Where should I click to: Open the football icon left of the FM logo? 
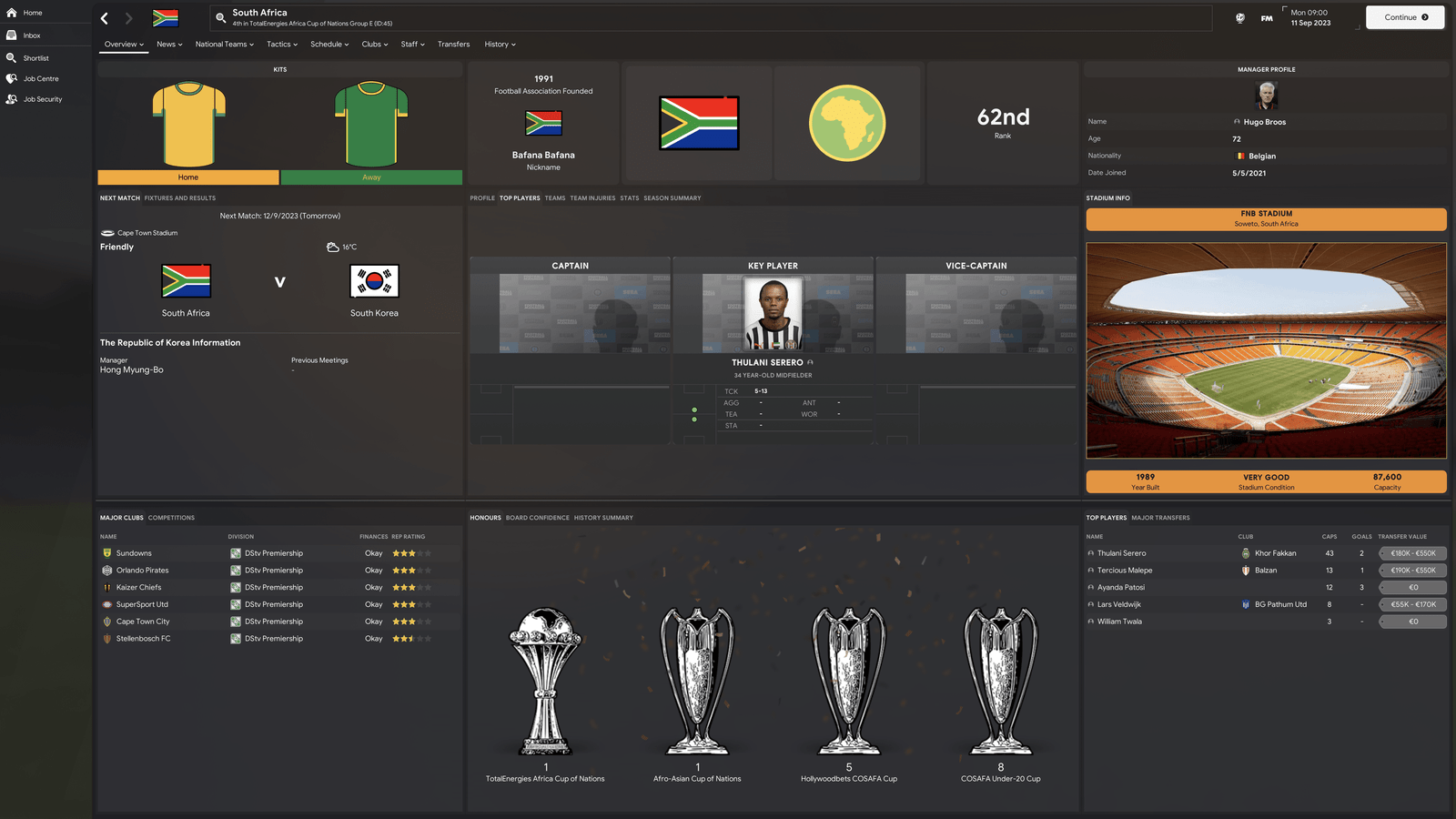[1239, 18]
